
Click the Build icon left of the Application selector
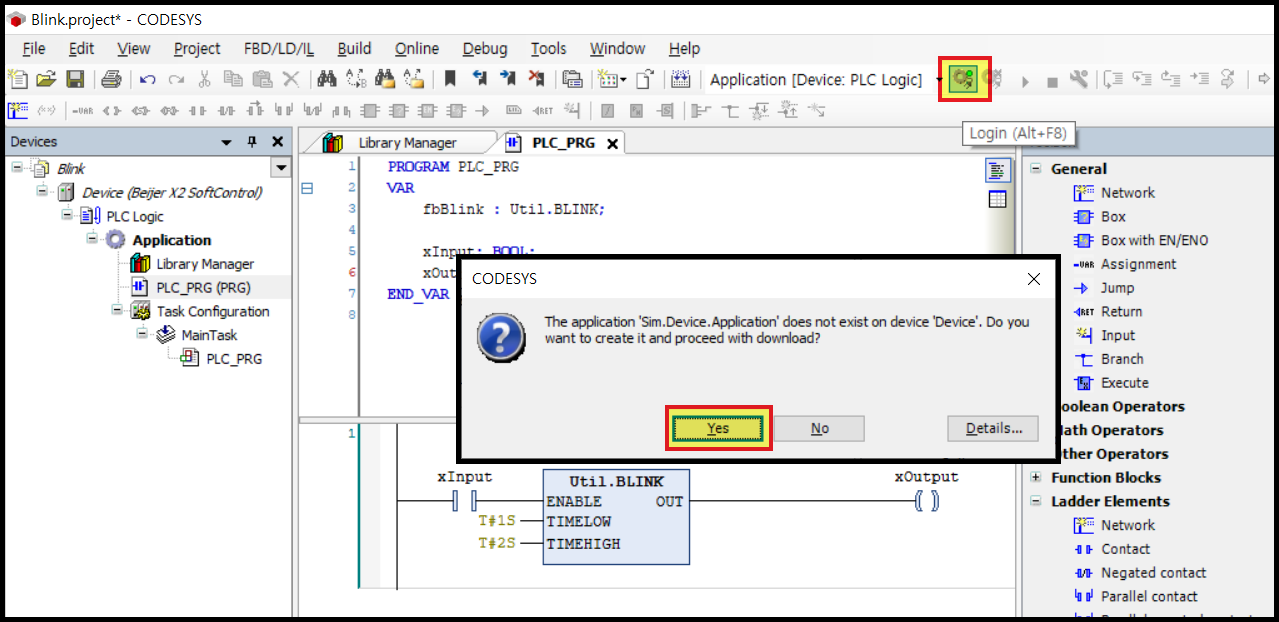click(x=681, y=79)
